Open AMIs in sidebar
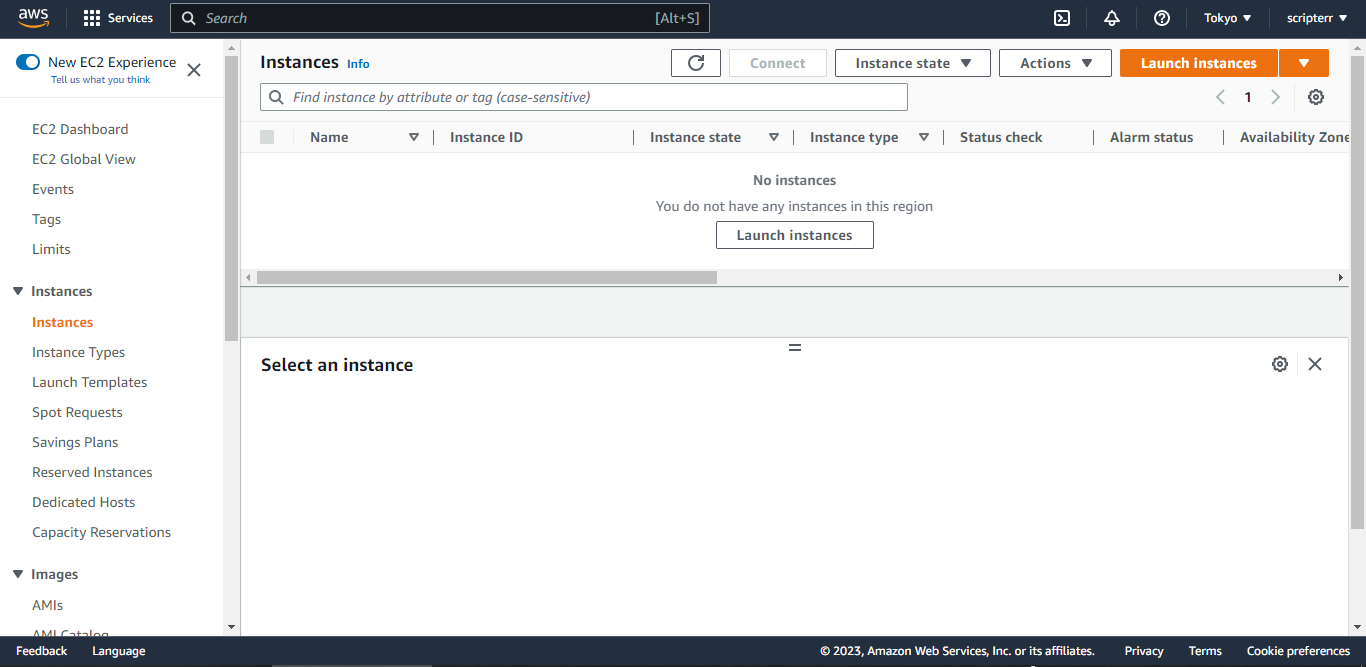Viewport: 1366px width, 667px height. (47, 605)
